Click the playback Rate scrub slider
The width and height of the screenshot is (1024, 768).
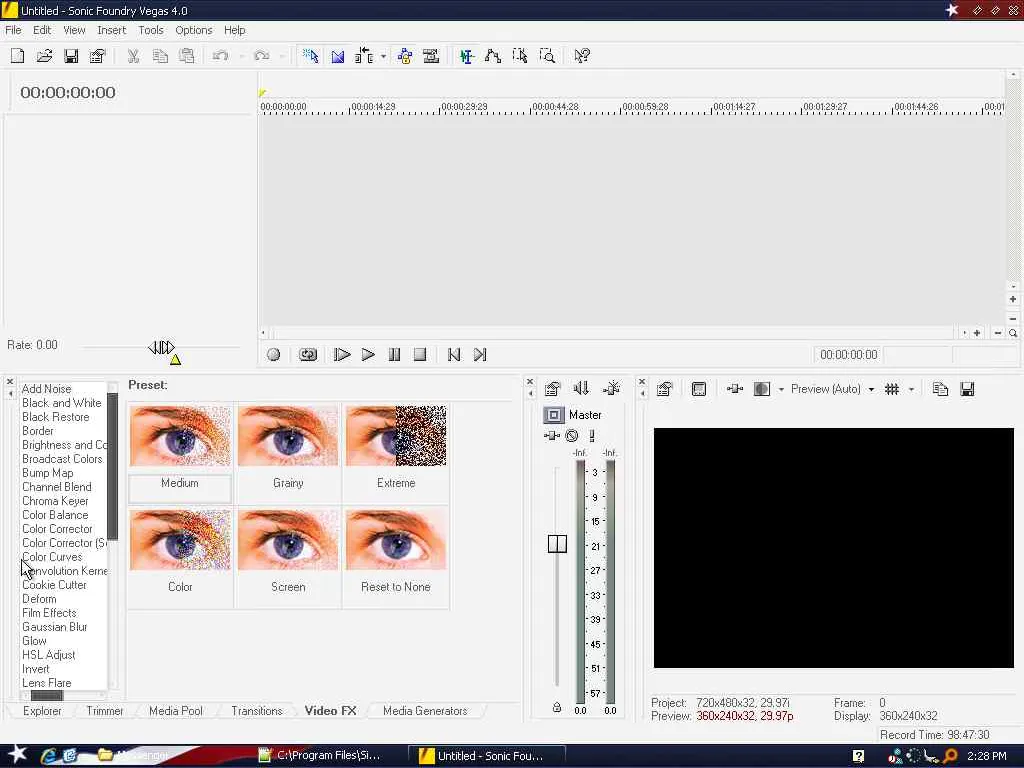(x=161, y=347)
